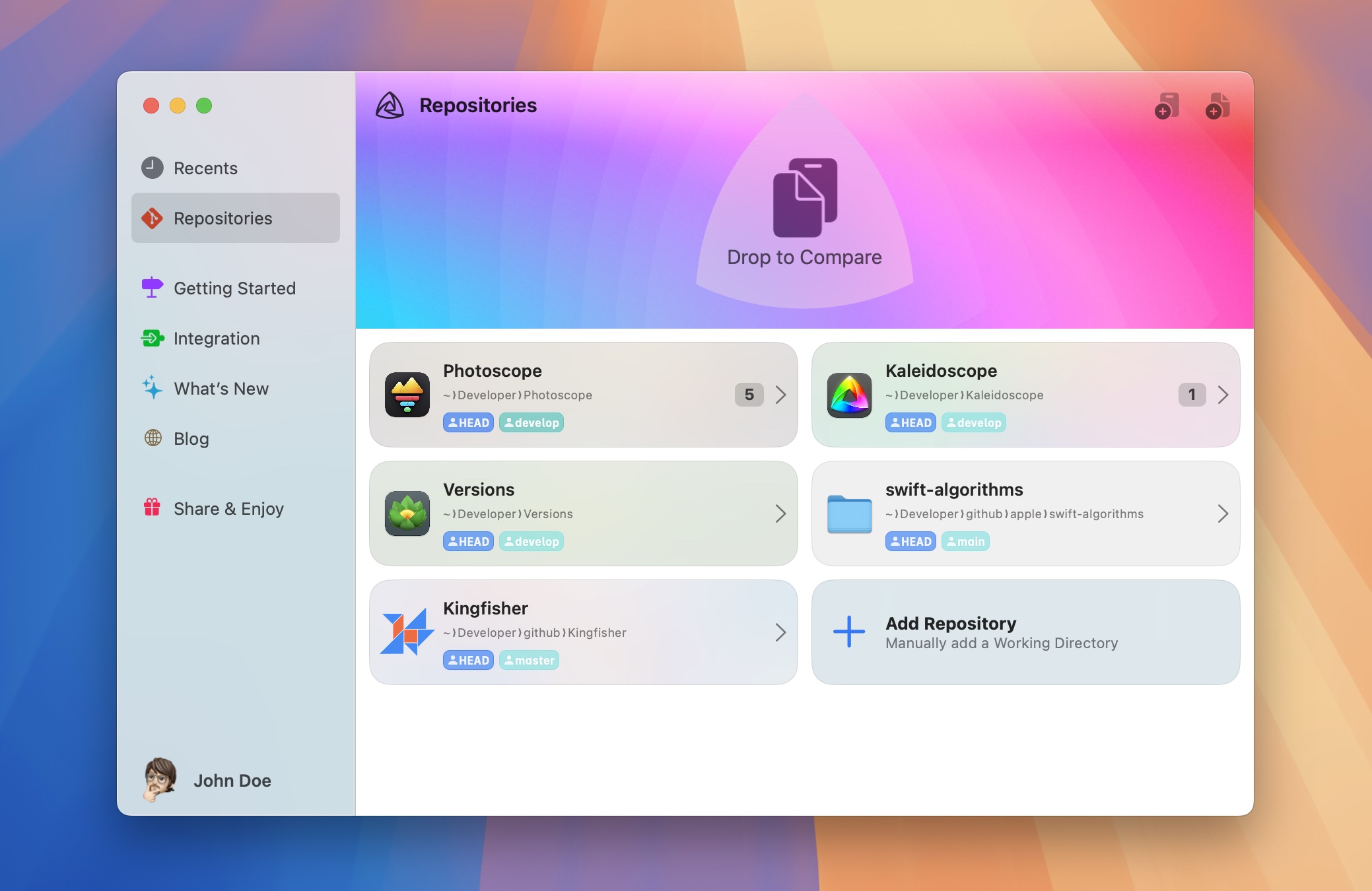Click the green zoom window button
Viewport: 1372px width, 891px height.
204,106
